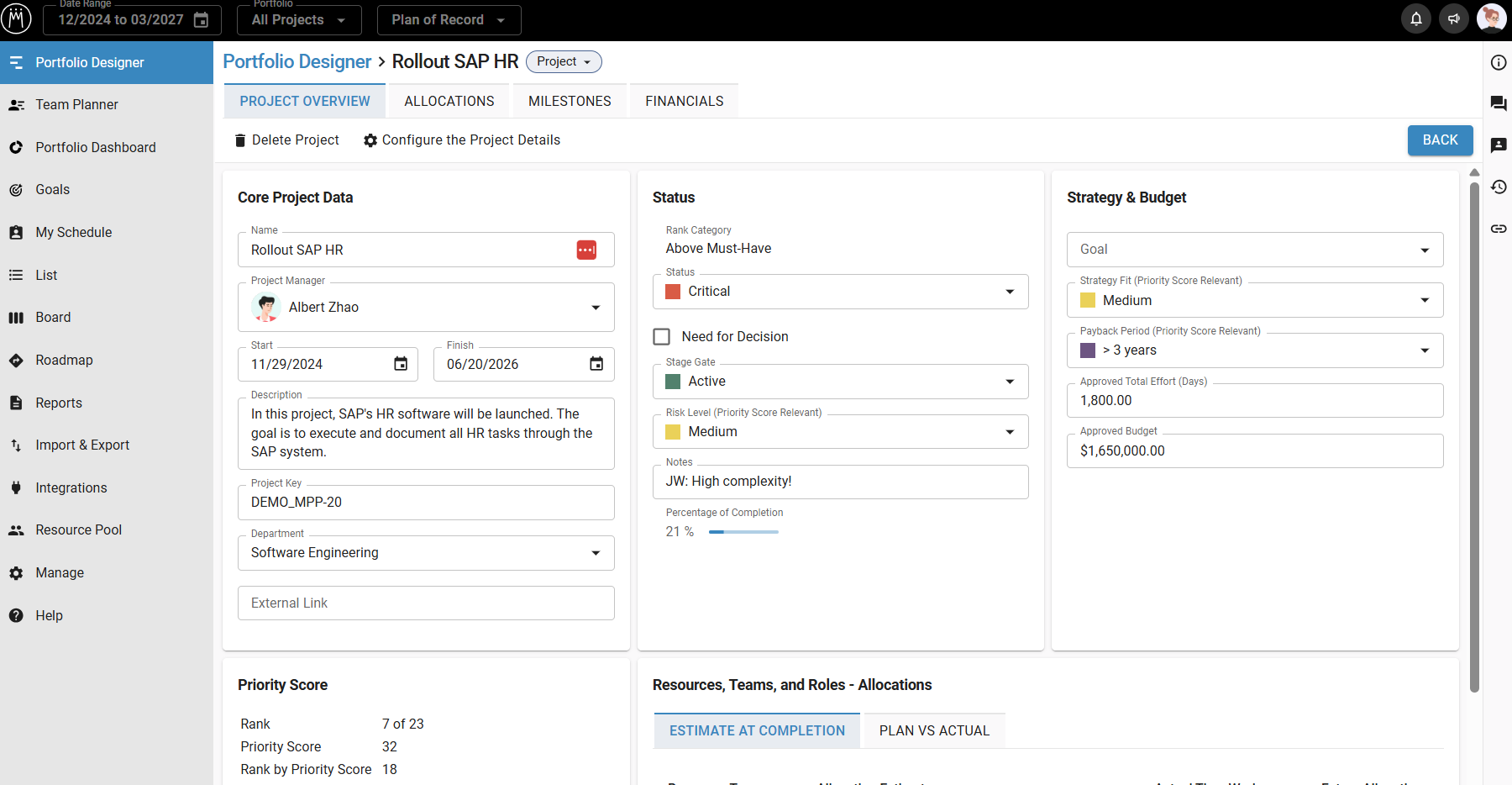Open the List view in sidebar
The width and height of the screenshot is (1512, 785).
(x=107, y=275)
